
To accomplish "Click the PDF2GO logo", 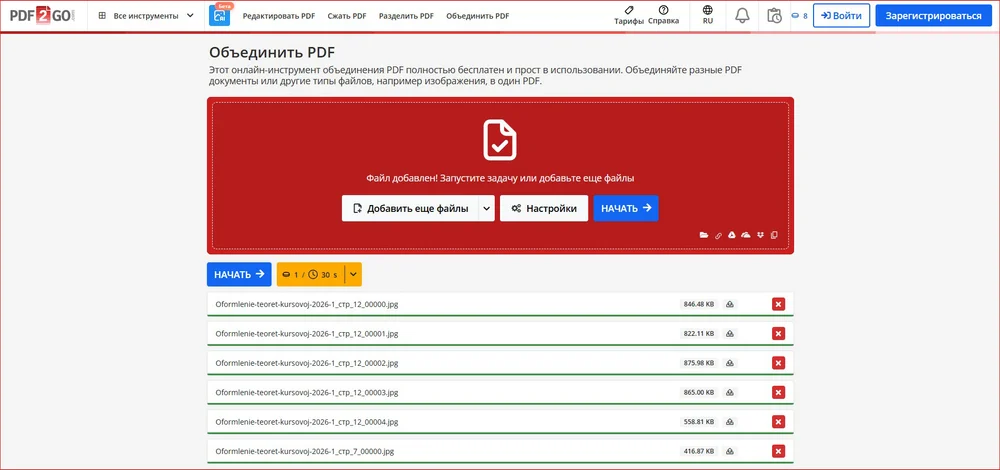I will [43, 16].
